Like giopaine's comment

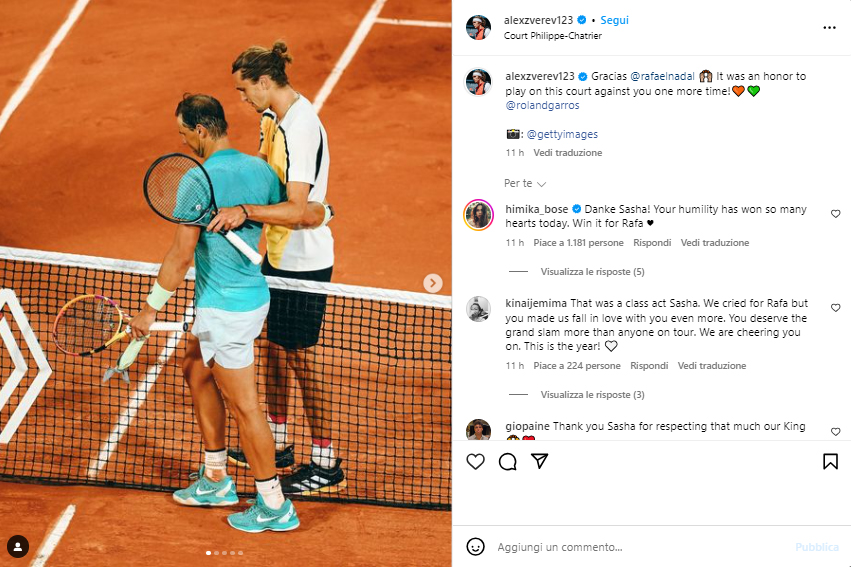tap(836, 432)
